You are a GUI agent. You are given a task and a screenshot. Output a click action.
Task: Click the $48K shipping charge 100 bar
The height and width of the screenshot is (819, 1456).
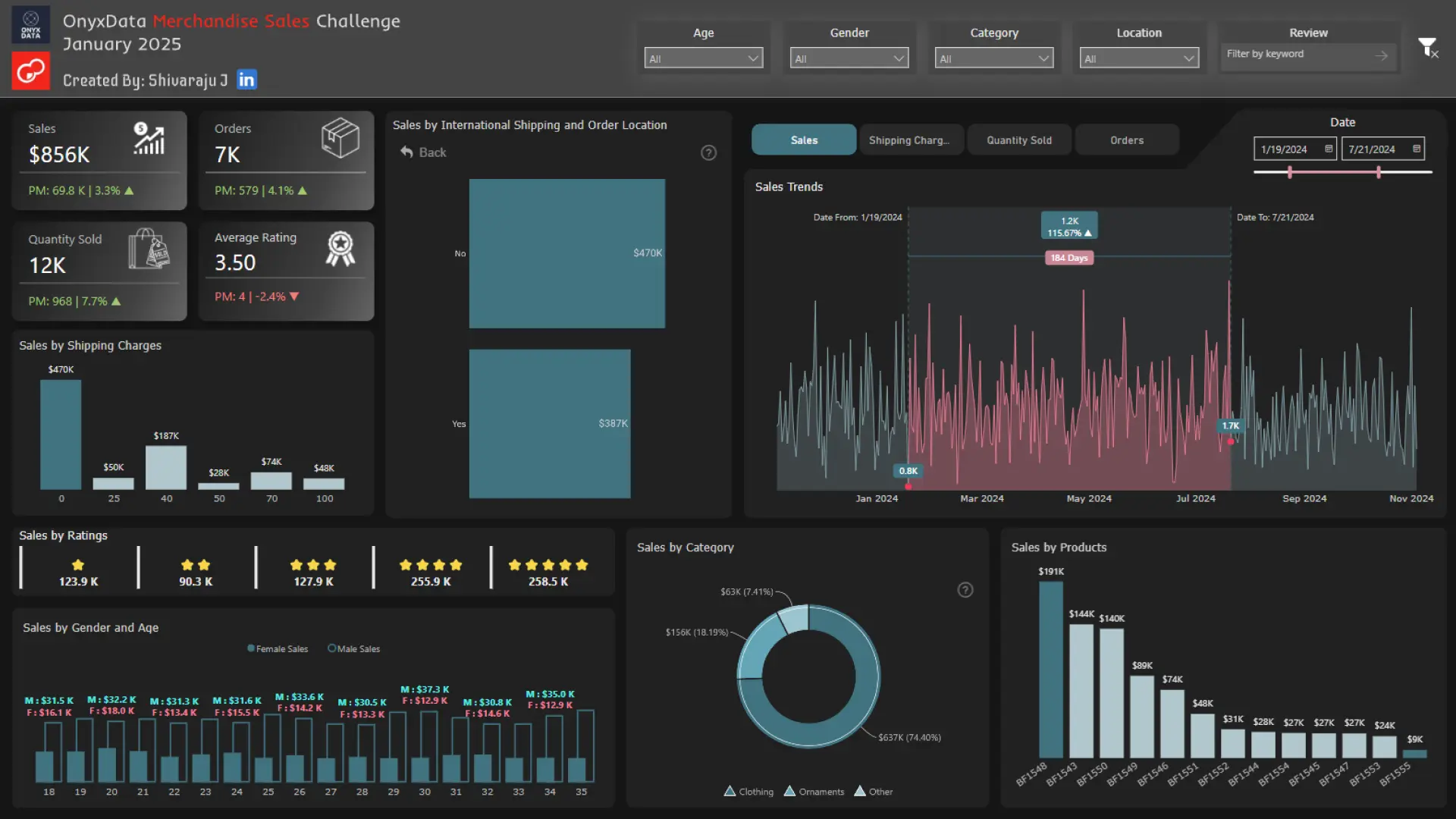[324, 484]
